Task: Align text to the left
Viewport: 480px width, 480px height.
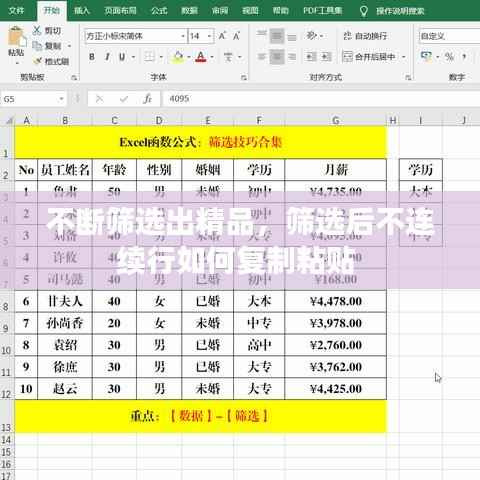Action: click(x=261, y=57)
